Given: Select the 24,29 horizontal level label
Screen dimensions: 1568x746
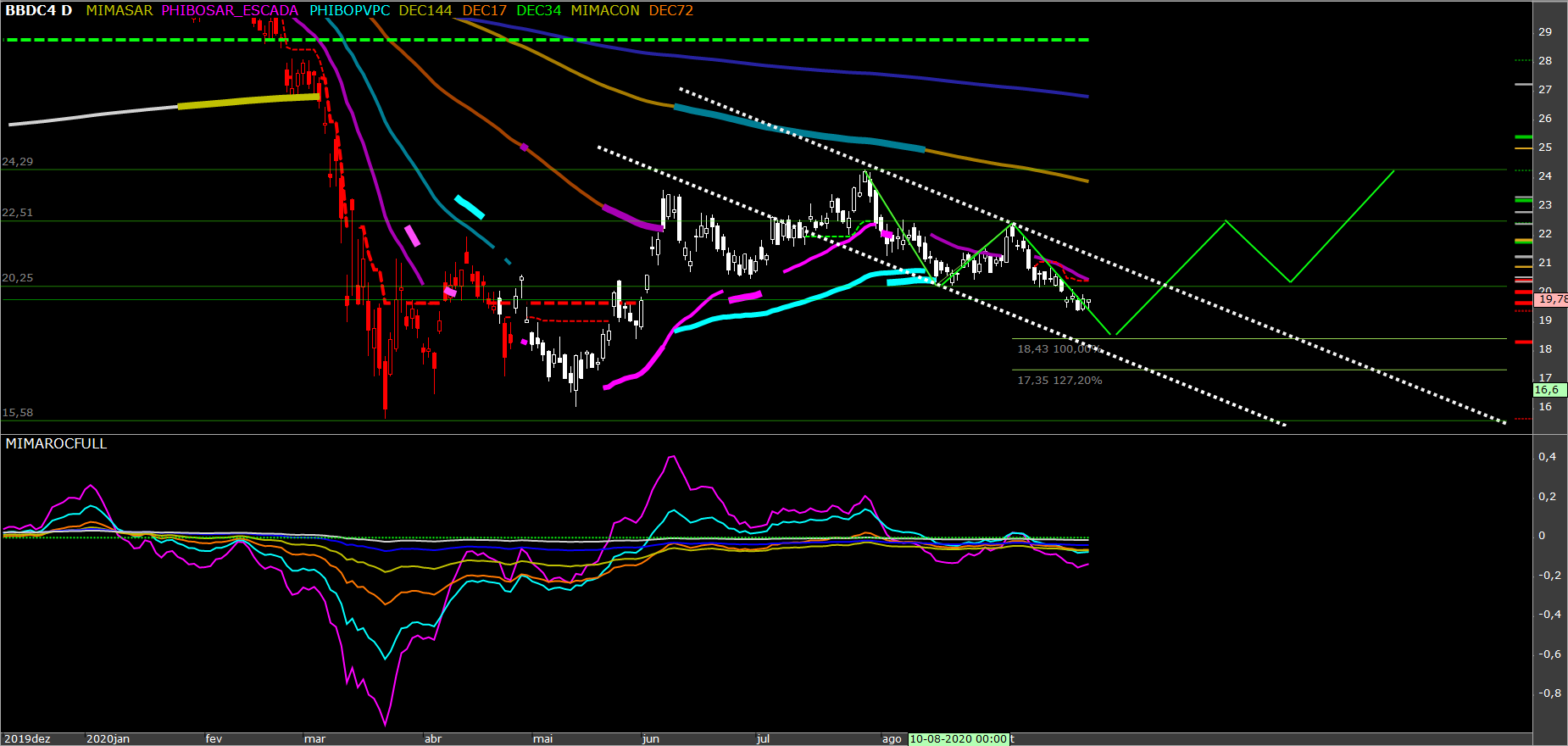Looking at the screenshot, I should tap(18, 161).
